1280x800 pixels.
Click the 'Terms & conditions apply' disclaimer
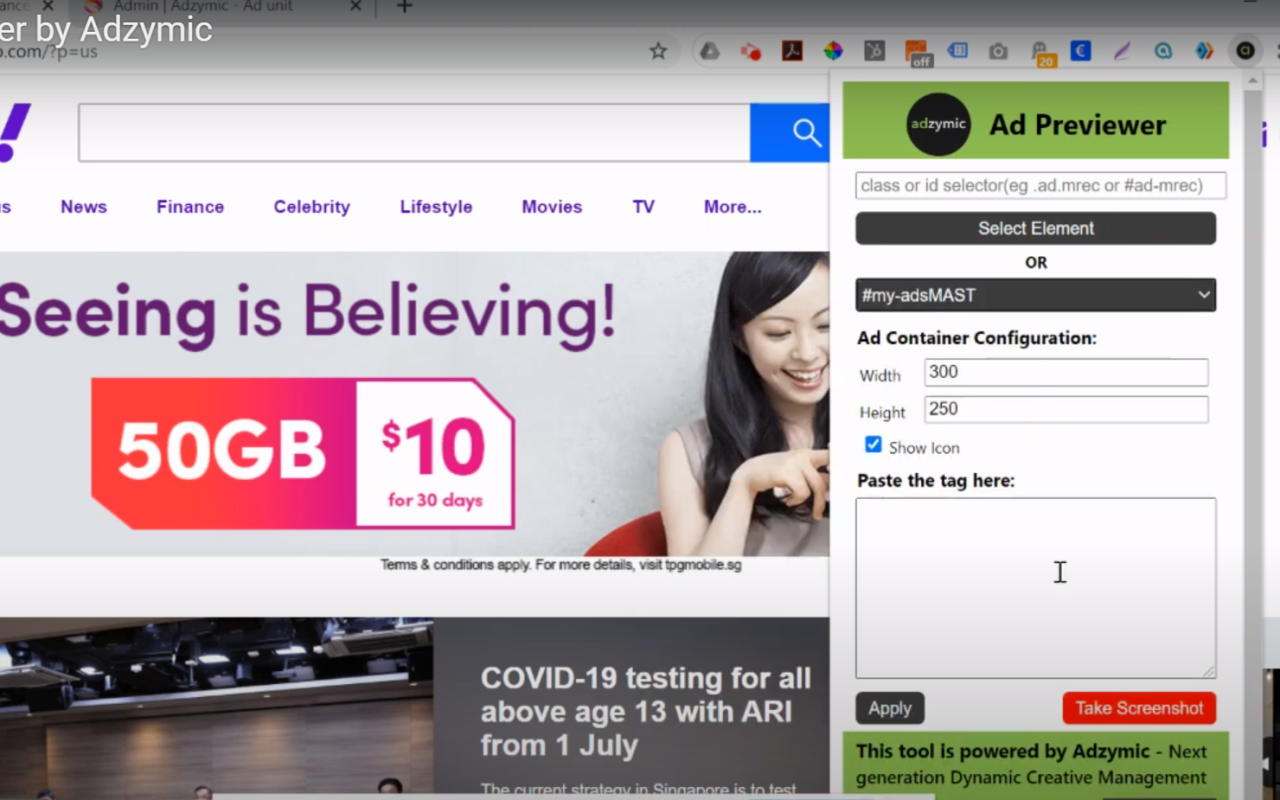[x=561, y=565]
